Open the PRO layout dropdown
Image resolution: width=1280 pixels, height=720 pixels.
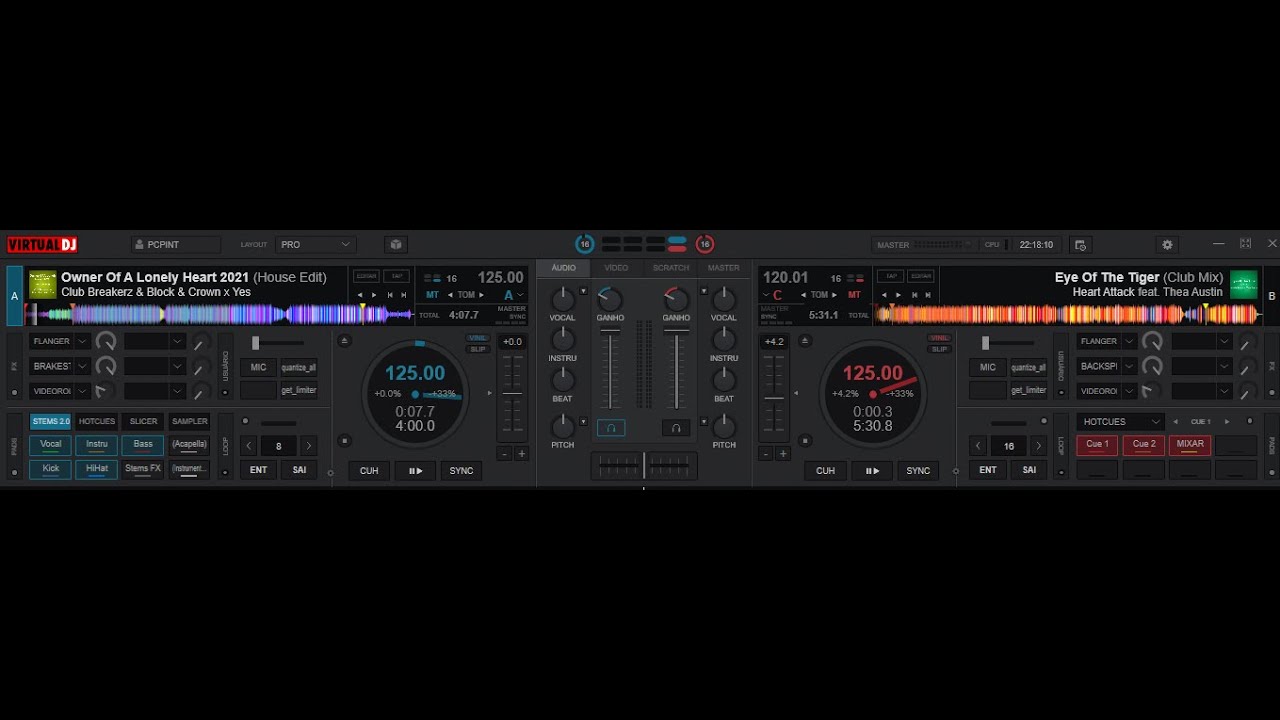click(316, 245)
